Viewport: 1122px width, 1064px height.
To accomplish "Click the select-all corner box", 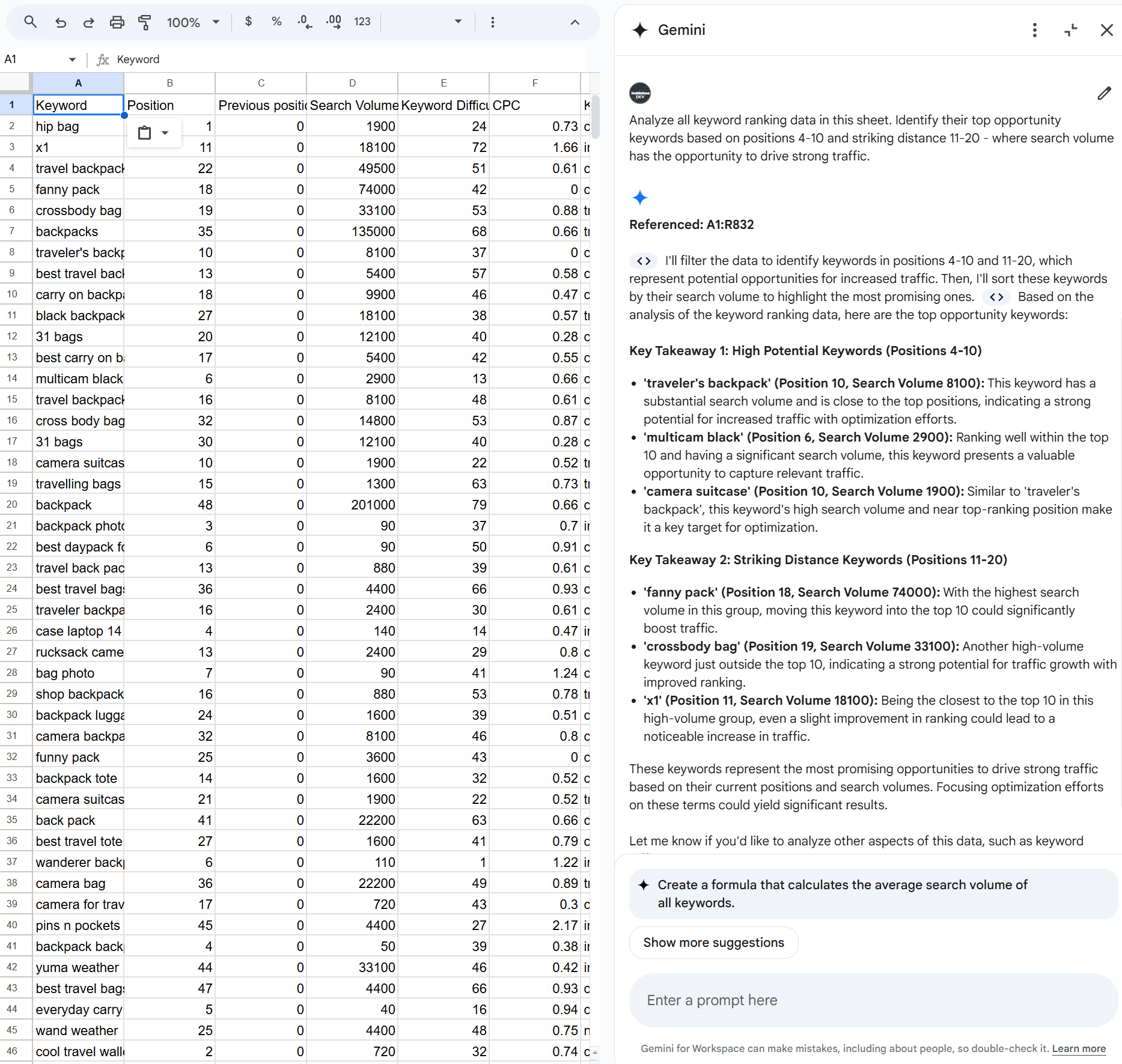I will [16, 83].
